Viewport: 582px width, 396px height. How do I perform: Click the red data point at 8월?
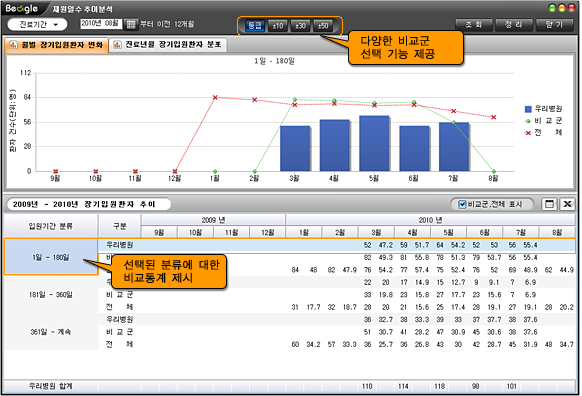(x=494, y=117)
